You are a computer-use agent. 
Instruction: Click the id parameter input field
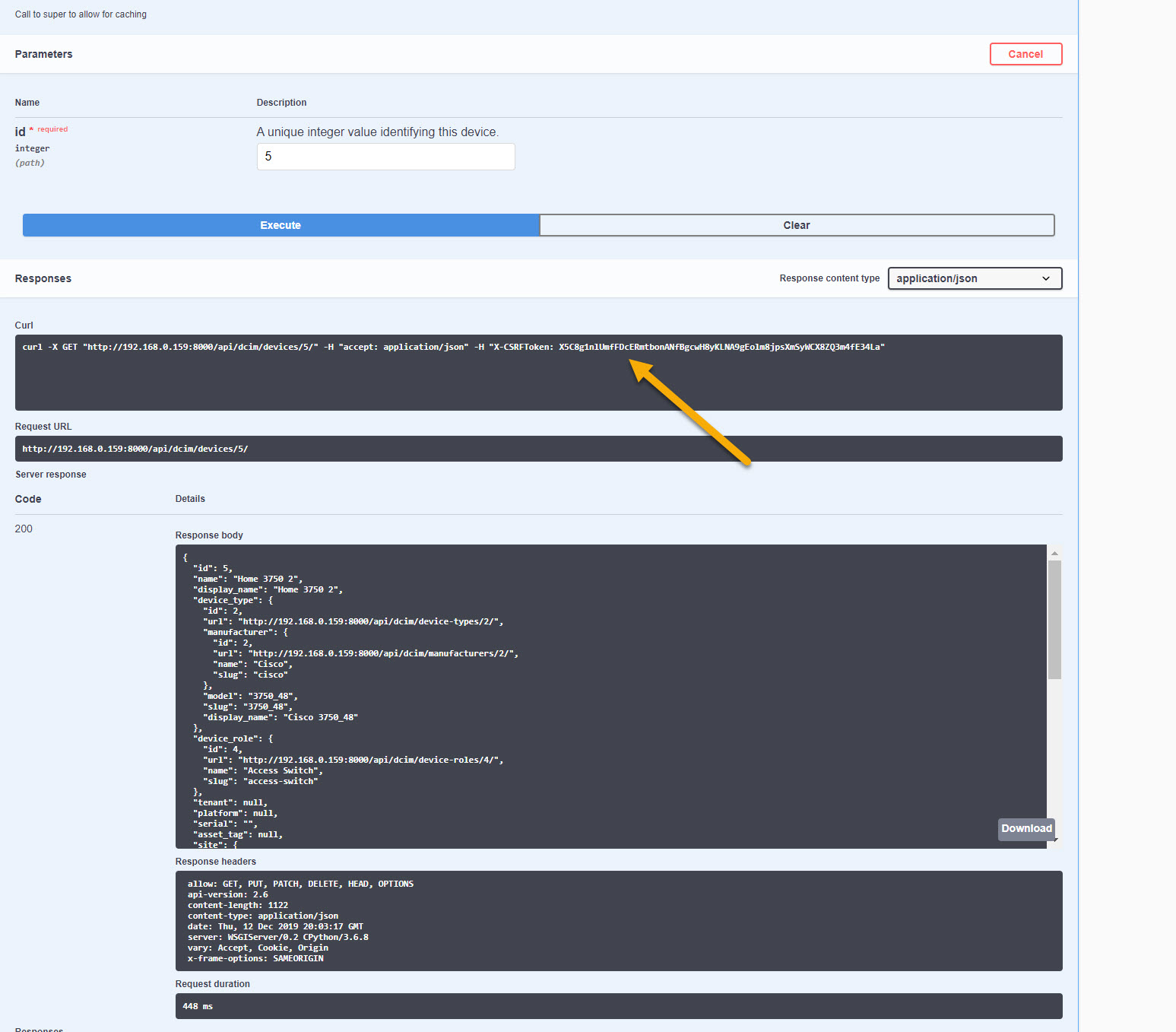tap(385, 156)
